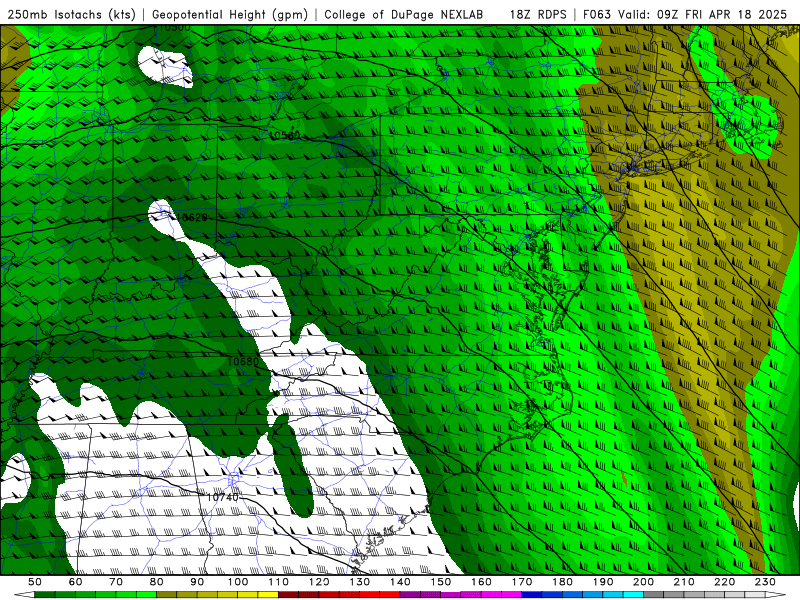Click the 200 value on the color scale
This screenshot has height=600, width=800.
(644, 582)
